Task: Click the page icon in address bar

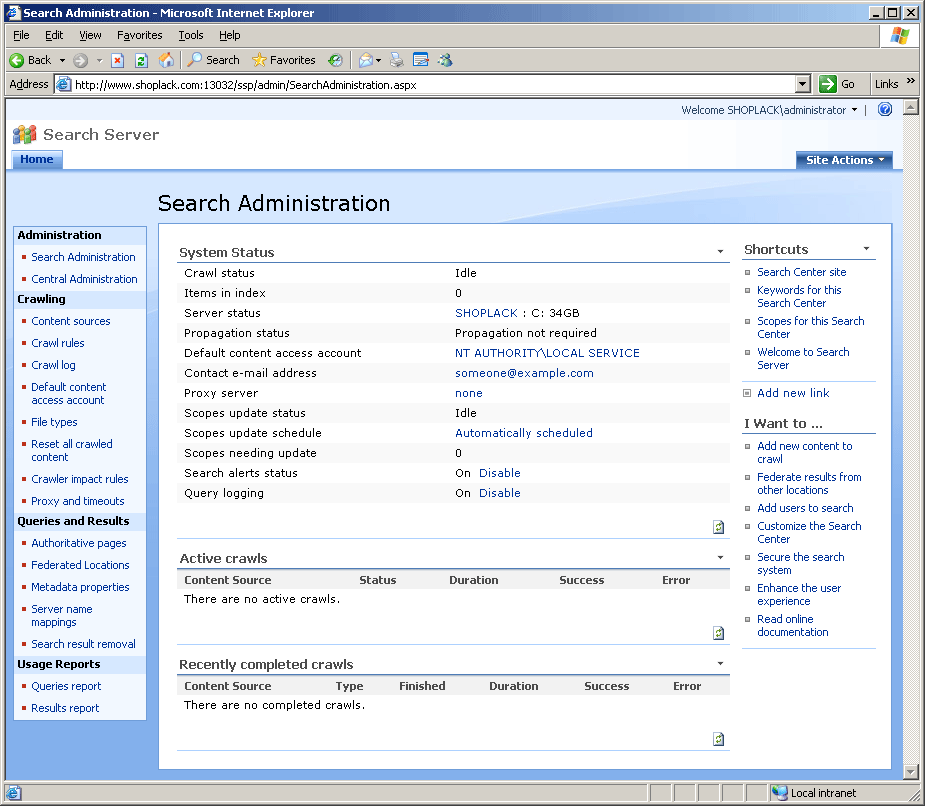Action: click(x=64, y=84)
